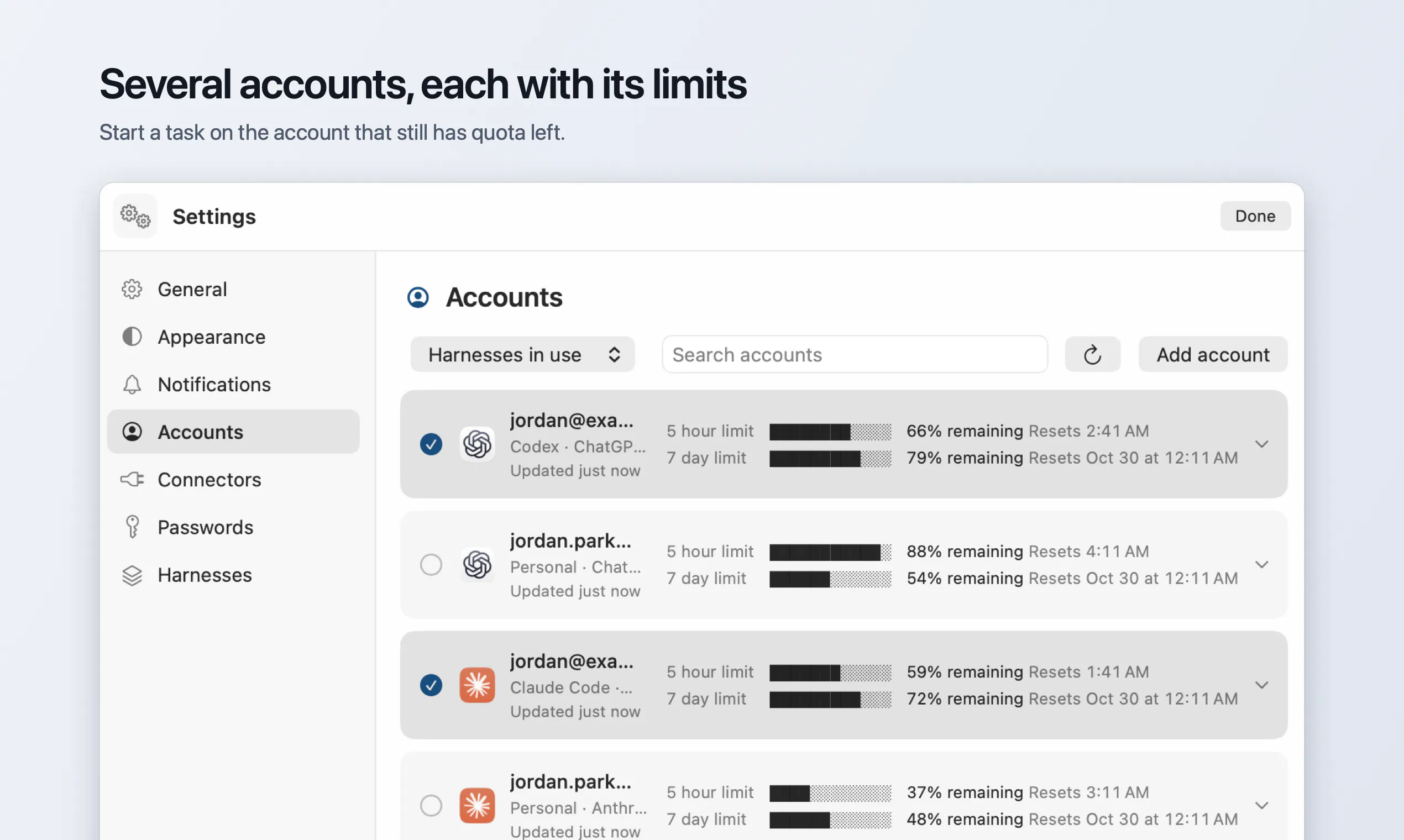The height and width of the screenshot is (840, 1404).
Task: Uncheck the Claude Code account checkbox
Action: [431, 685]
